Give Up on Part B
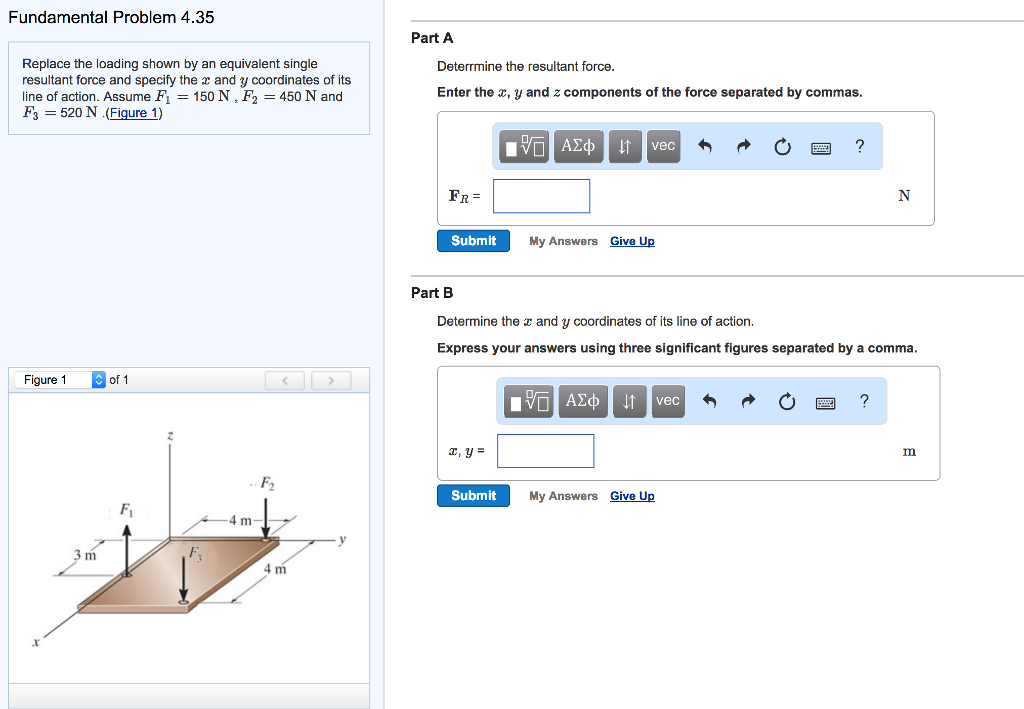 click(x=632, y=496)
